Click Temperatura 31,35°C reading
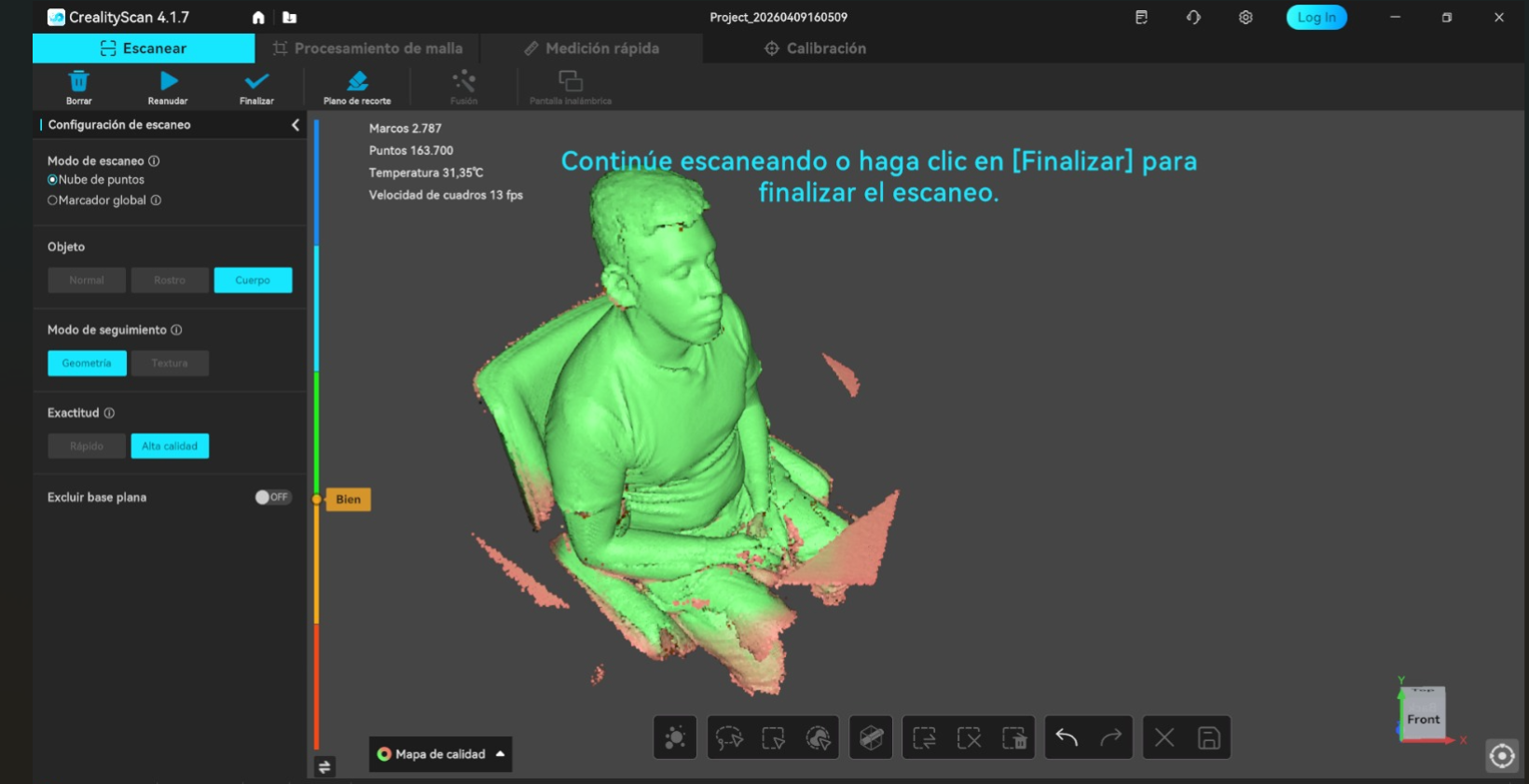1529x784 pixels. 426,173
